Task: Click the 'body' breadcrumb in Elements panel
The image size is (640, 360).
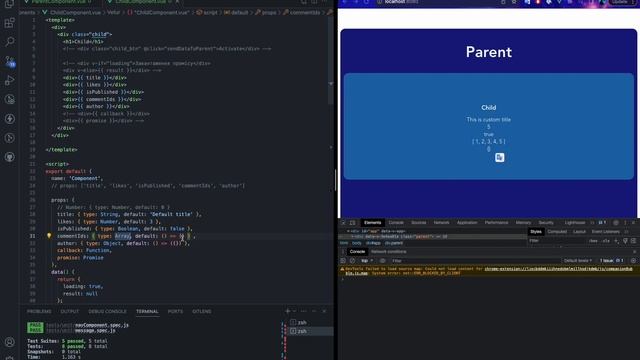Action: point(357,243)
